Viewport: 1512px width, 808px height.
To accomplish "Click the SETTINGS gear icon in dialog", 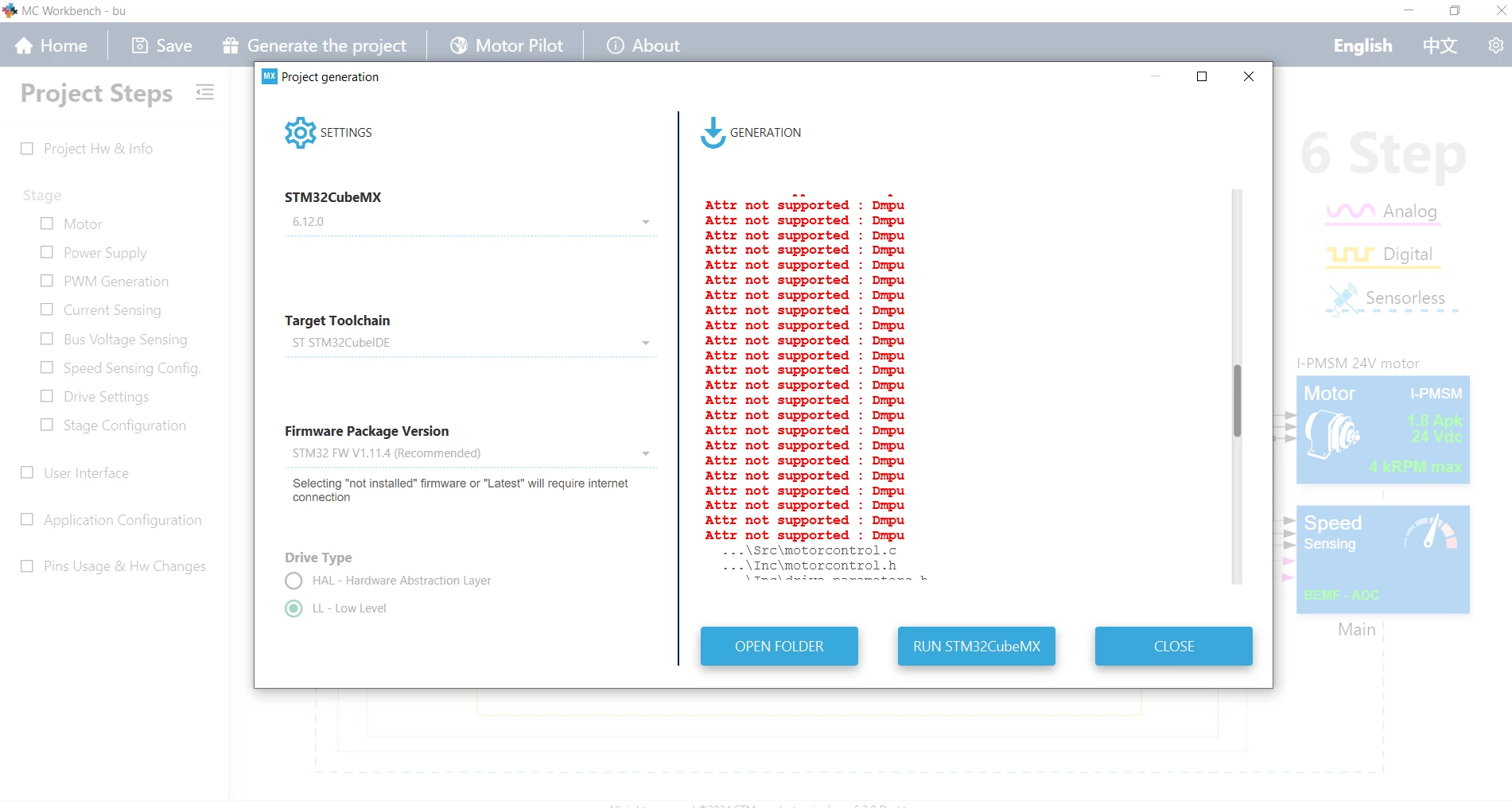I will tap(301, 133).
